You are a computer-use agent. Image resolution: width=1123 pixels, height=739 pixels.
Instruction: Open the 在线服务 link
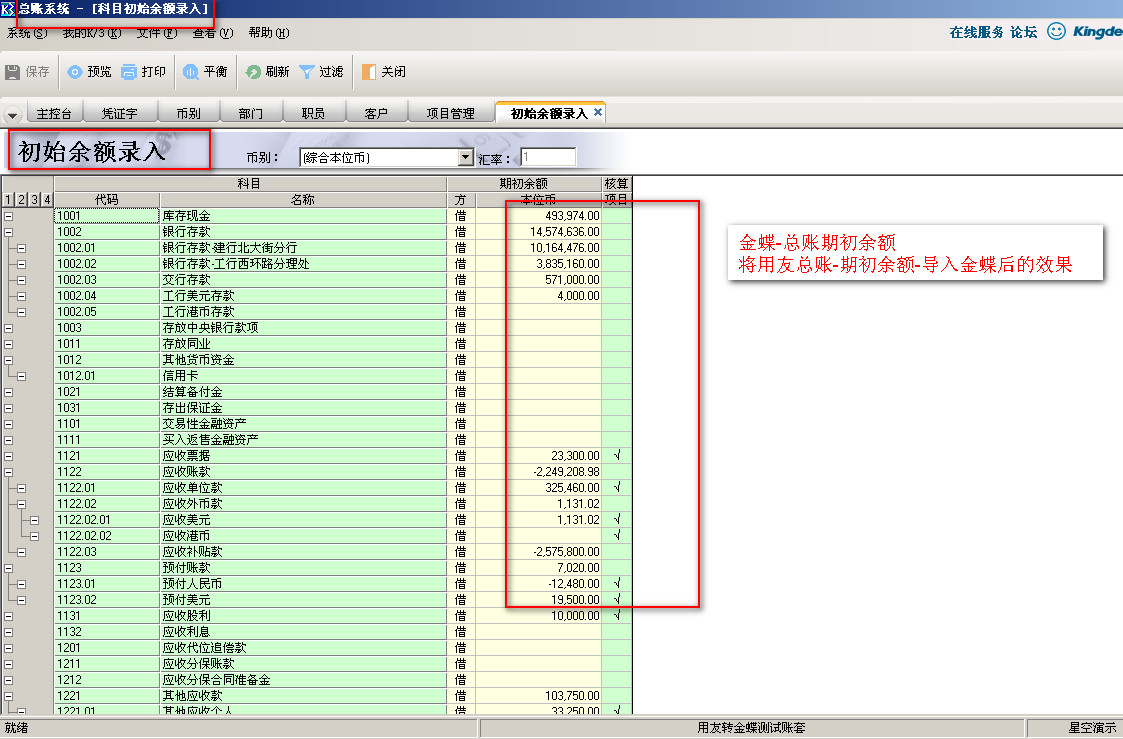[x=976, y=32]
